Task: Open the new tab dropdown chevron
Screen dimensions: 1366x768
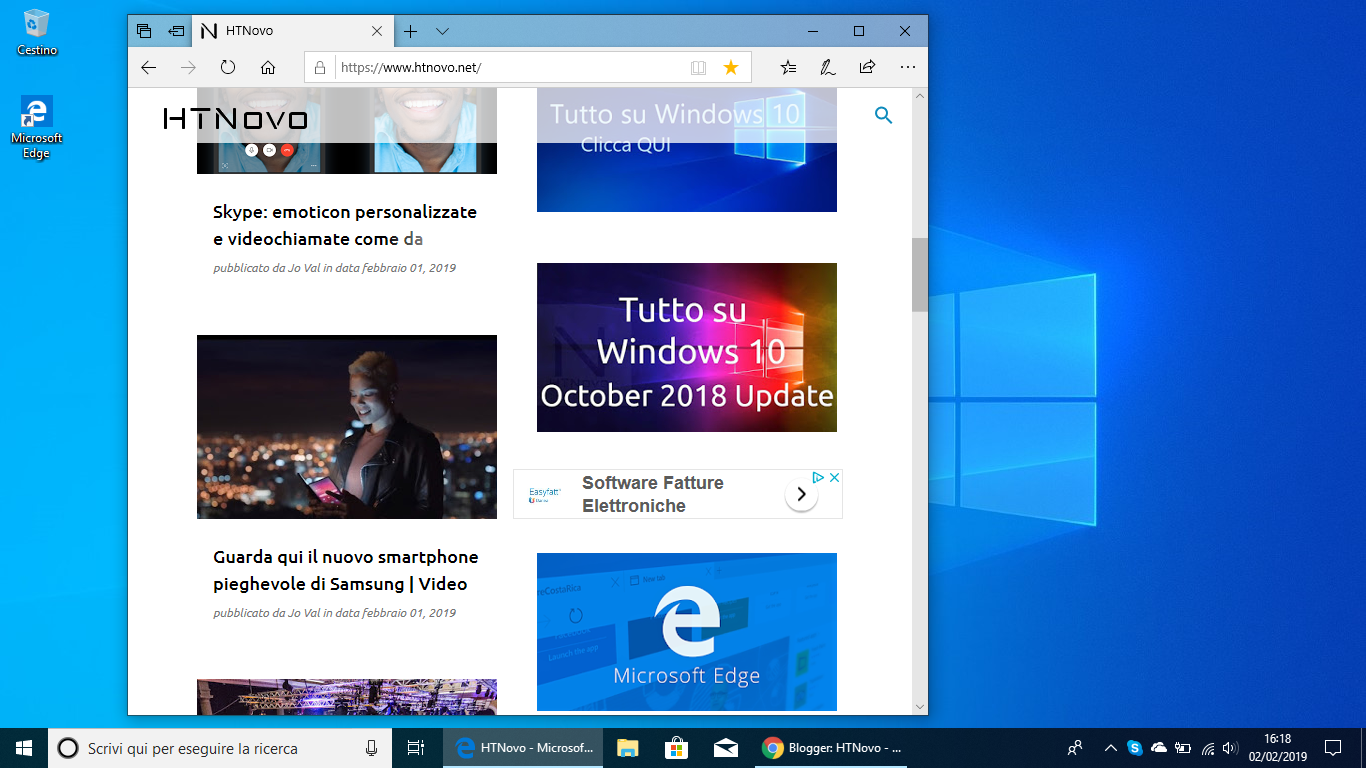Action: click(x=442, y=31)
